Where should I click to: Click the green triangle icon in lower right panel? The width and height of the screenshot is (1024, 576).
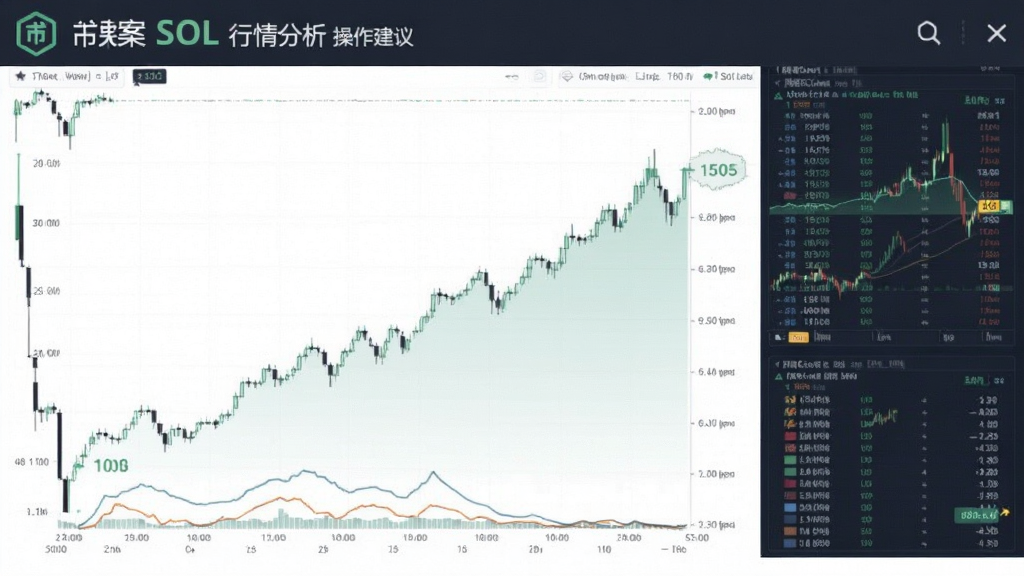(x=778, y=377)
